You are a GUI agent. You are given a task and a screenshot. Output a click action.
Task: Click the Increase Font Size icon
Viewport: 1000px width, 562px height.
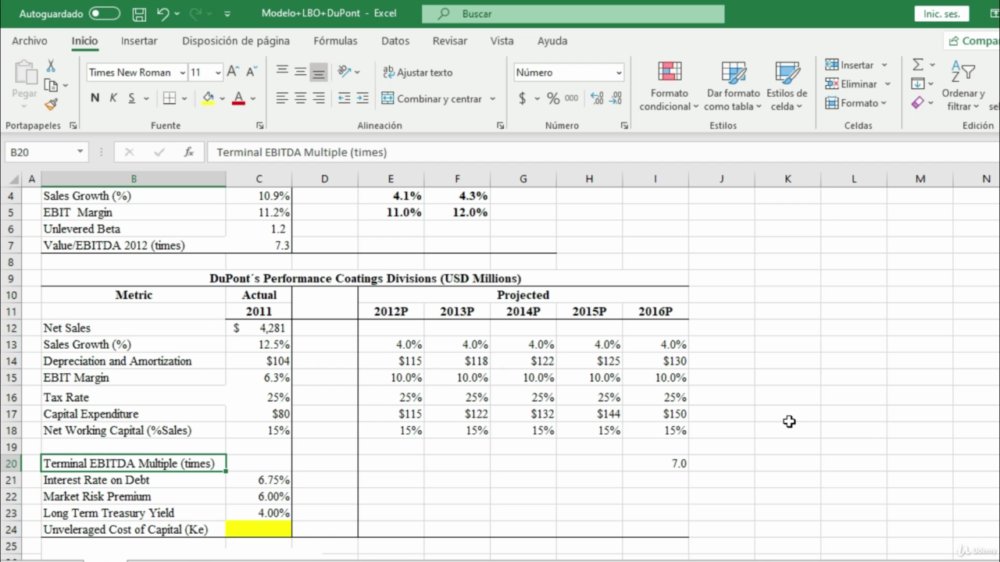[233, 72]
